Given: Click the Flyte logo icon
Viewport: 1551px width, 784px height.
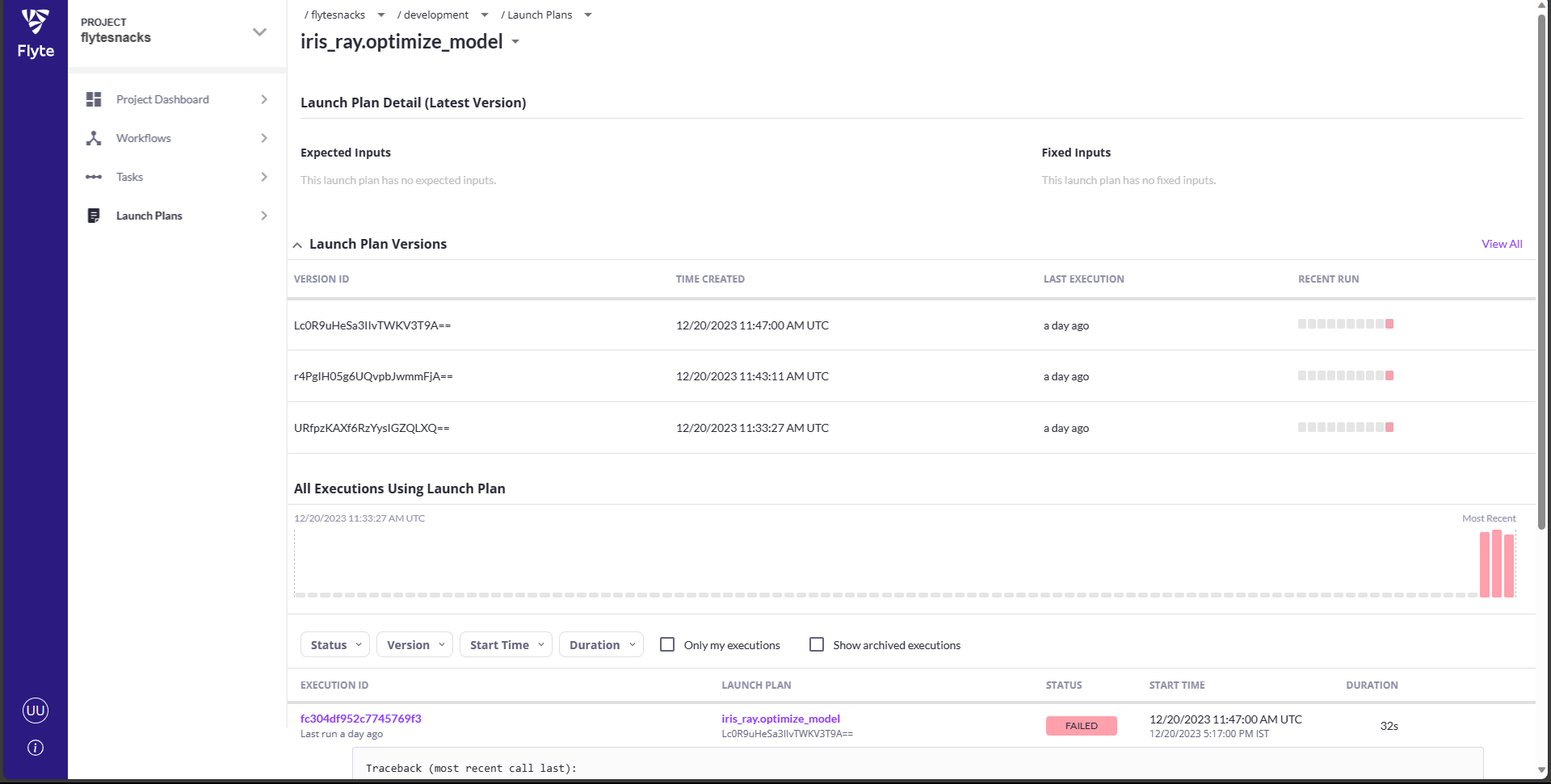Looking at the screenshot, I should point(36,22).
